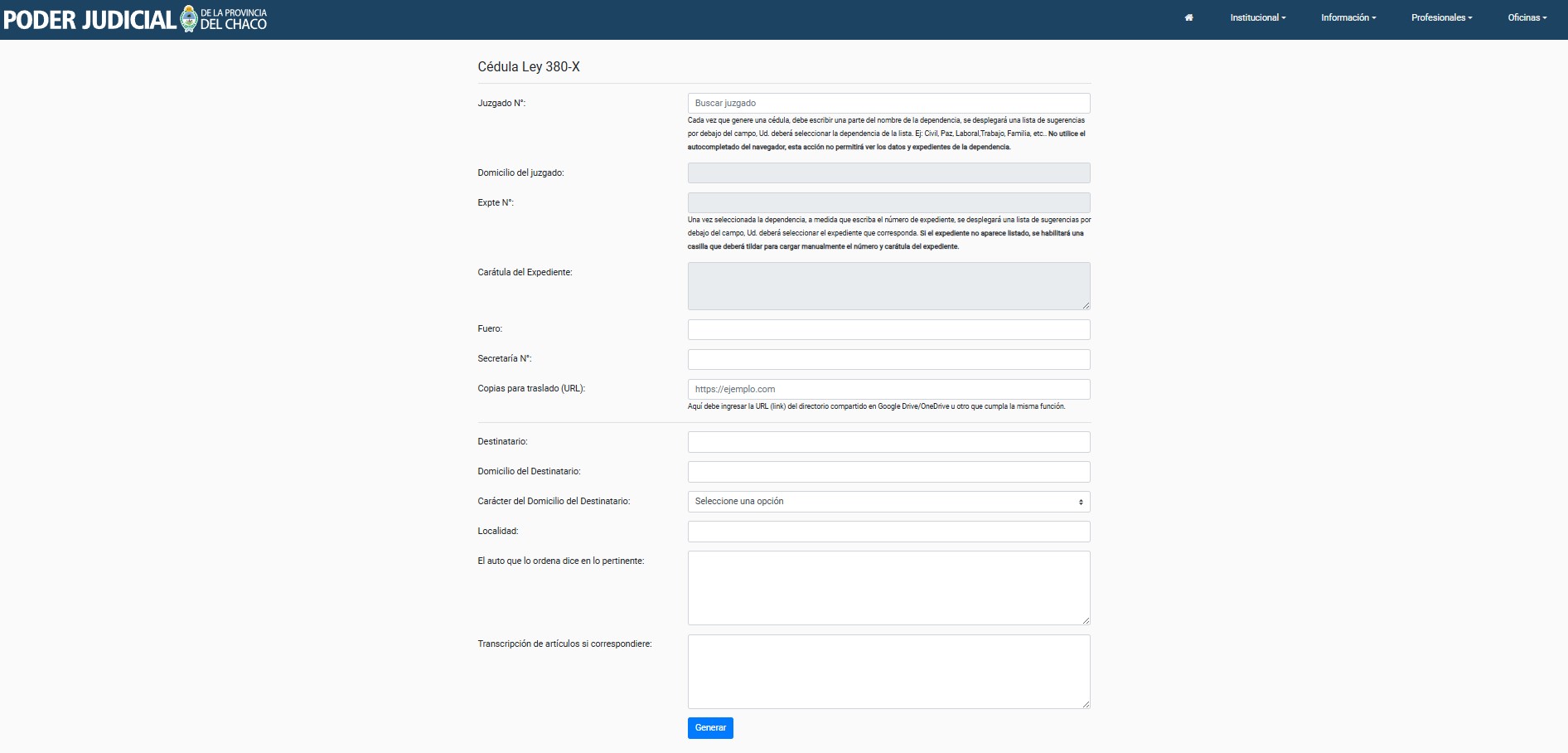Image resolution: width=1568 pixels, height=753 pixels.
Task: Grab resize handle of Transcripción de artículos textarea
Action: click(1086, 704)
